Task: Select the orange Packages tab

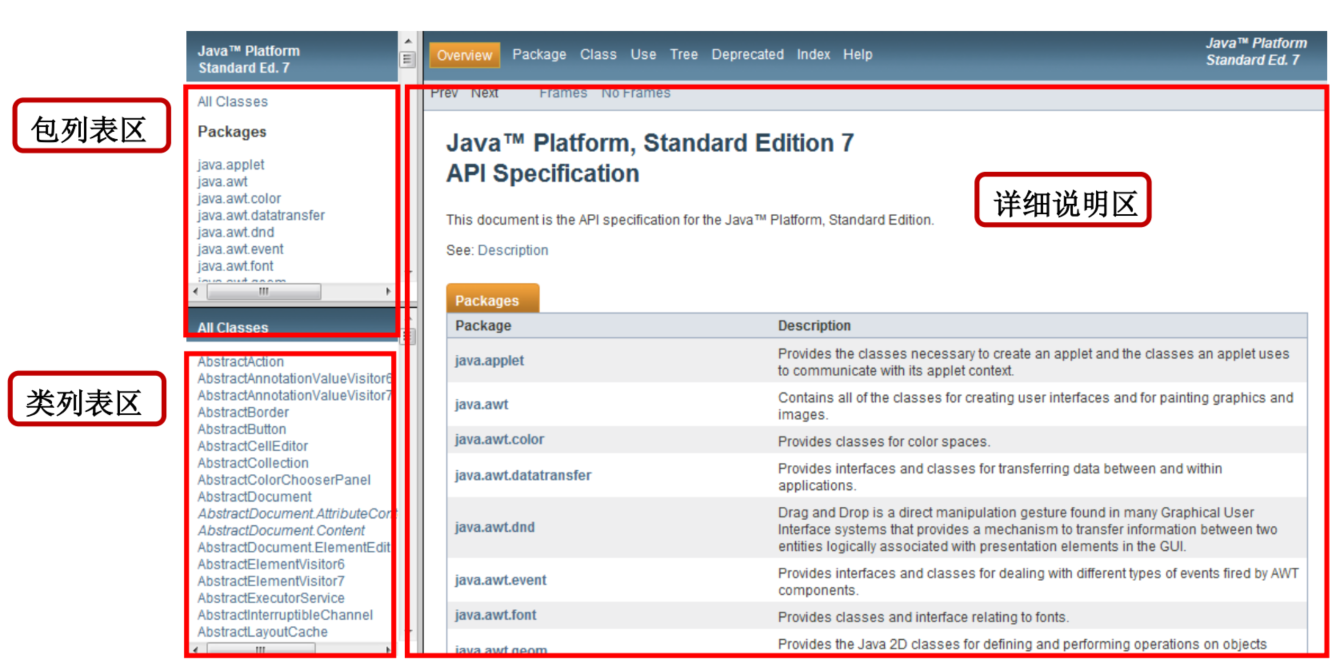Action: tap(492, 299)
